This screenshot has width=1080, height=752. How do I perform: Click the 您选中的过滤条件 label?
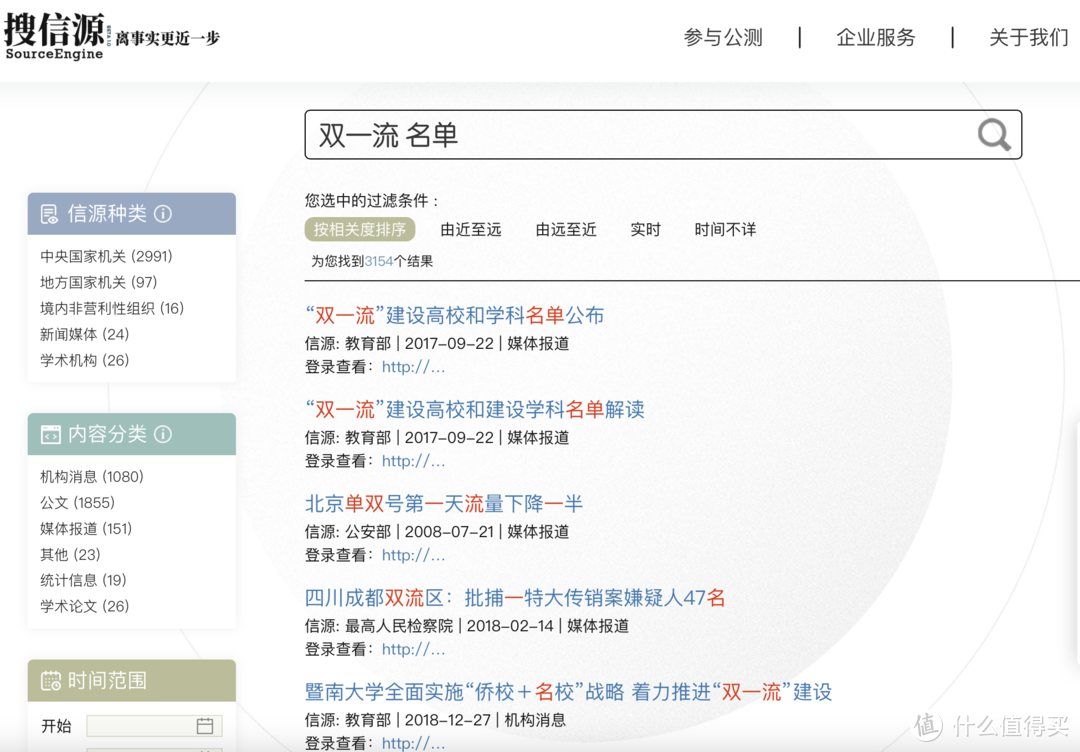coord(372,201)
